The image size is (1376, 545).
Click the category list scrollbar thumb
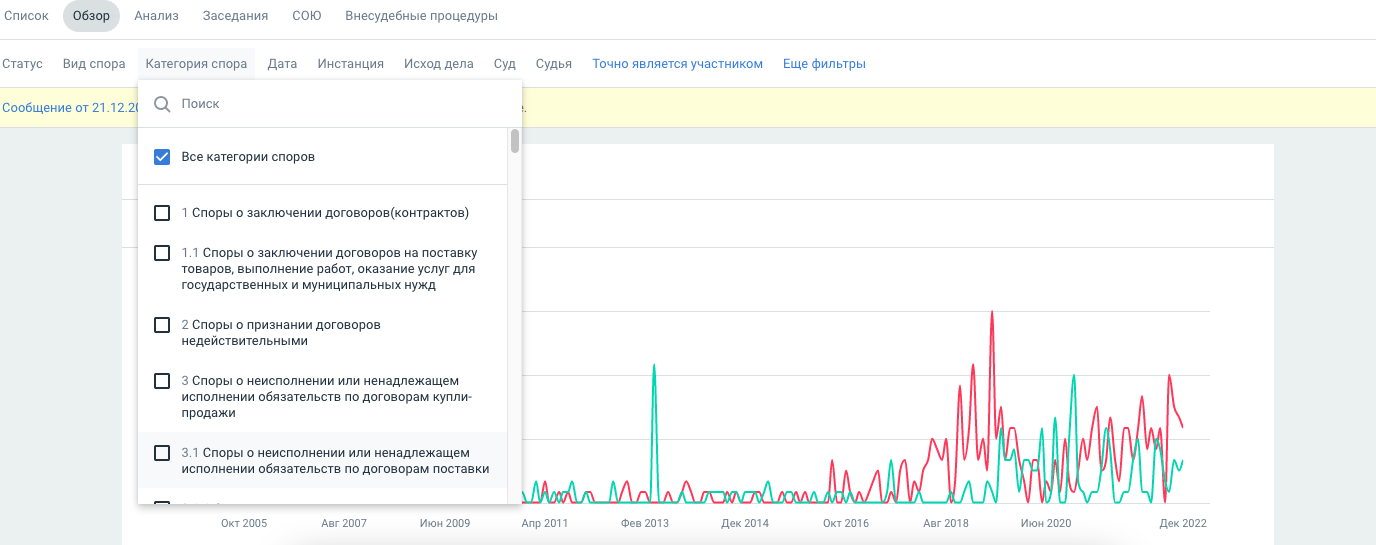point(515,141)
